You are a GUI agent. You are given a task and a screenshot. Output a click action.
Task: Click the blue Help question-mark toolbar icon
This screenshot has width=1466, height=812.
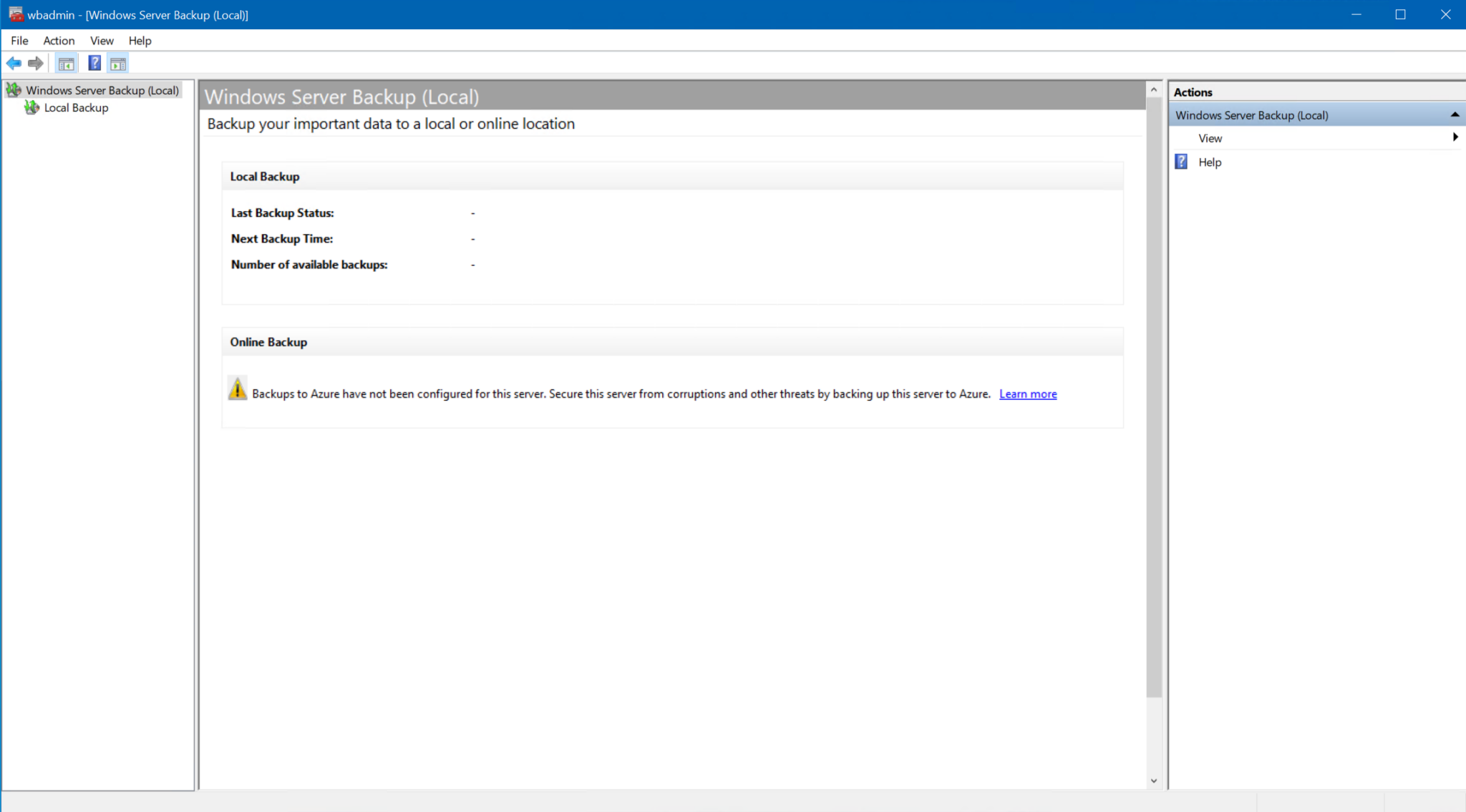point(94,63)
